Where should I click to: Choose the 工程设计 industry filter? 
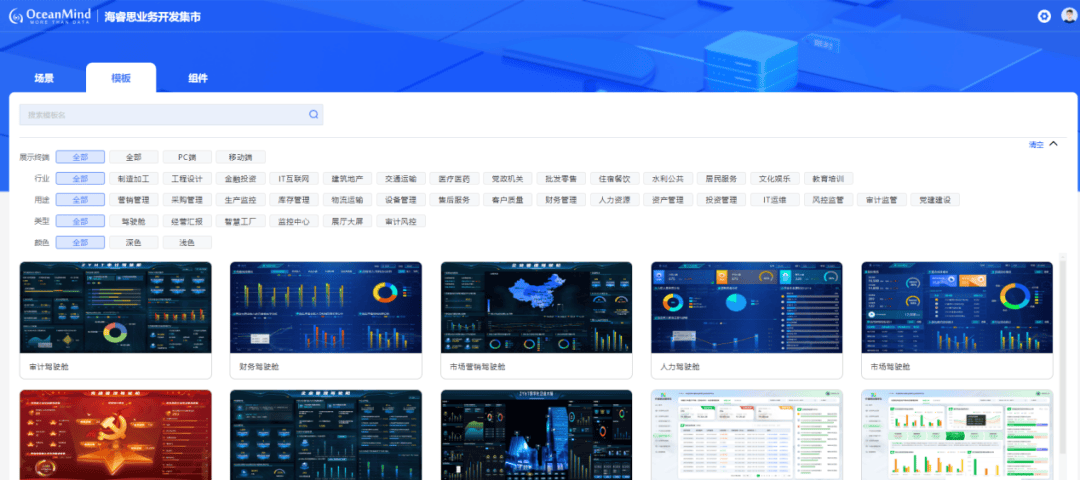click(187, 178)
